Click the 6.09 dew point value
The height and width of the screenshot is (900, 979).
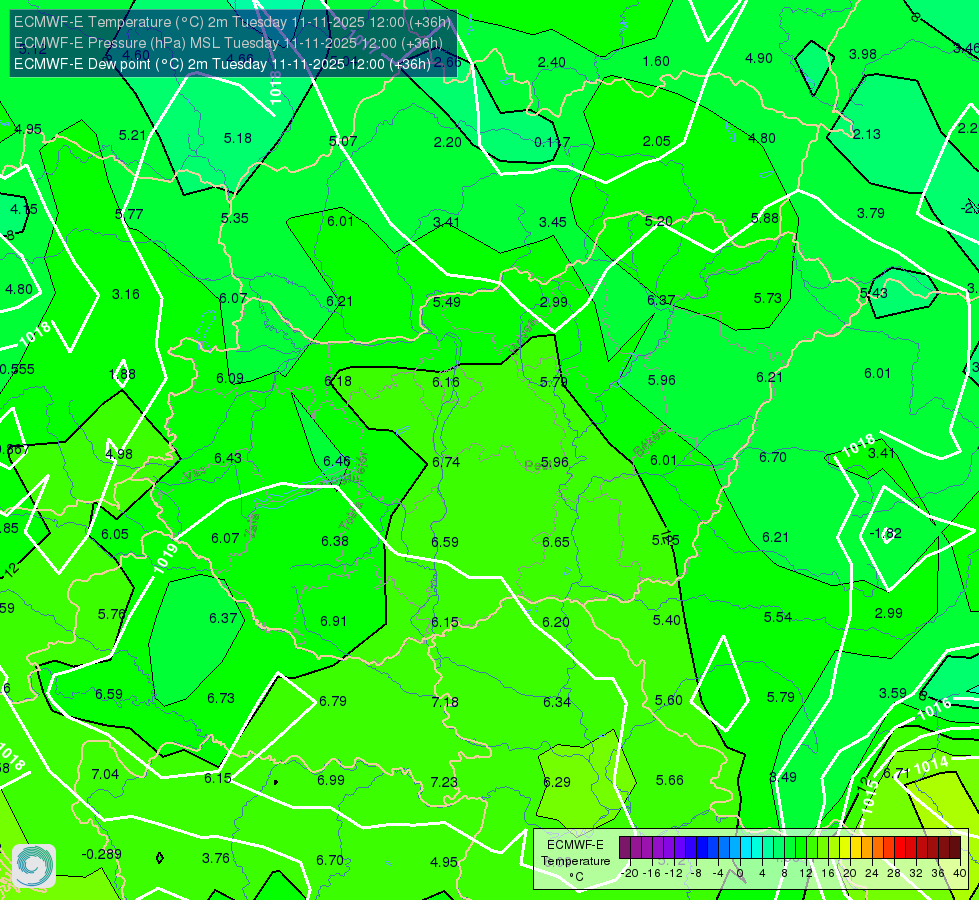coord(230,378)
